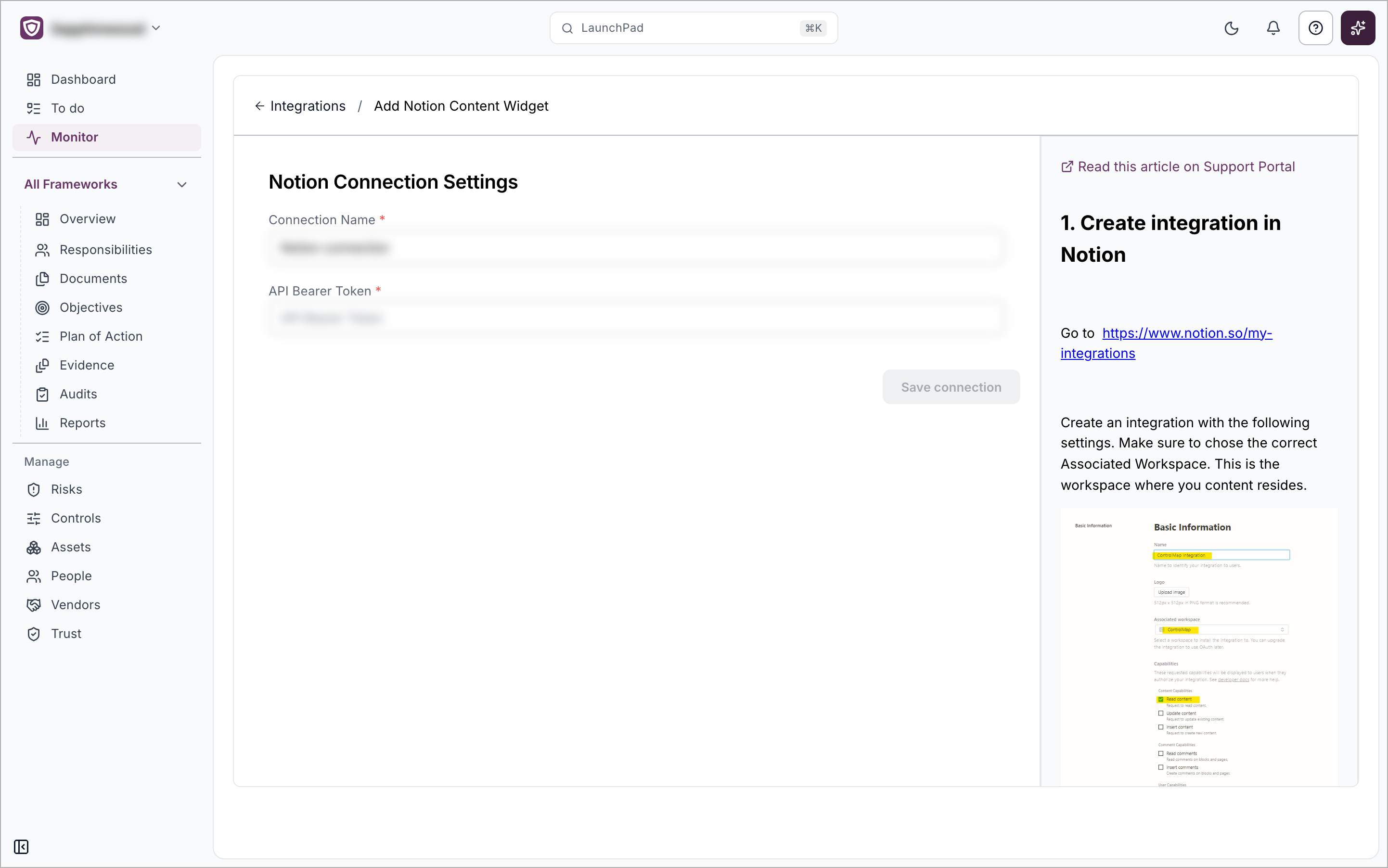Enlarge the Basic Information screenshot thumbnail
This screenshot has width=1388, height=868.
coord(1199,647)
